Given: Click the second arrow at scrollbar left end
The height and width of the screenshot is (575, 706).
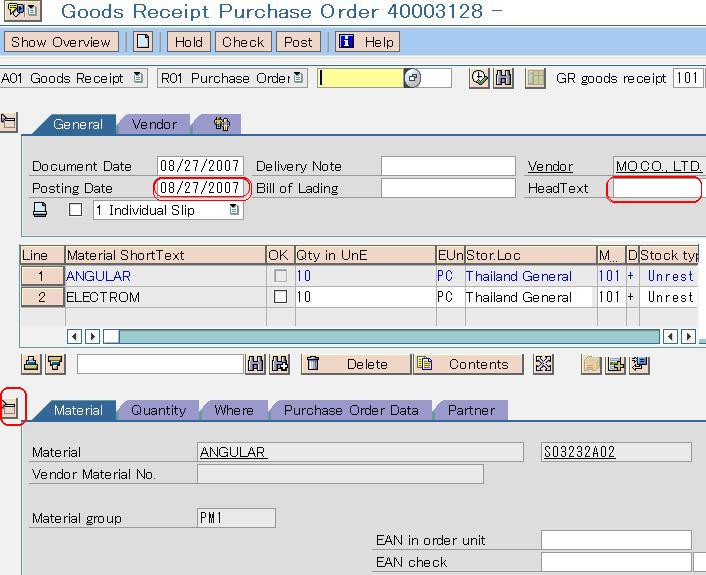Looking at the screenshot, I should pos(92,336).
